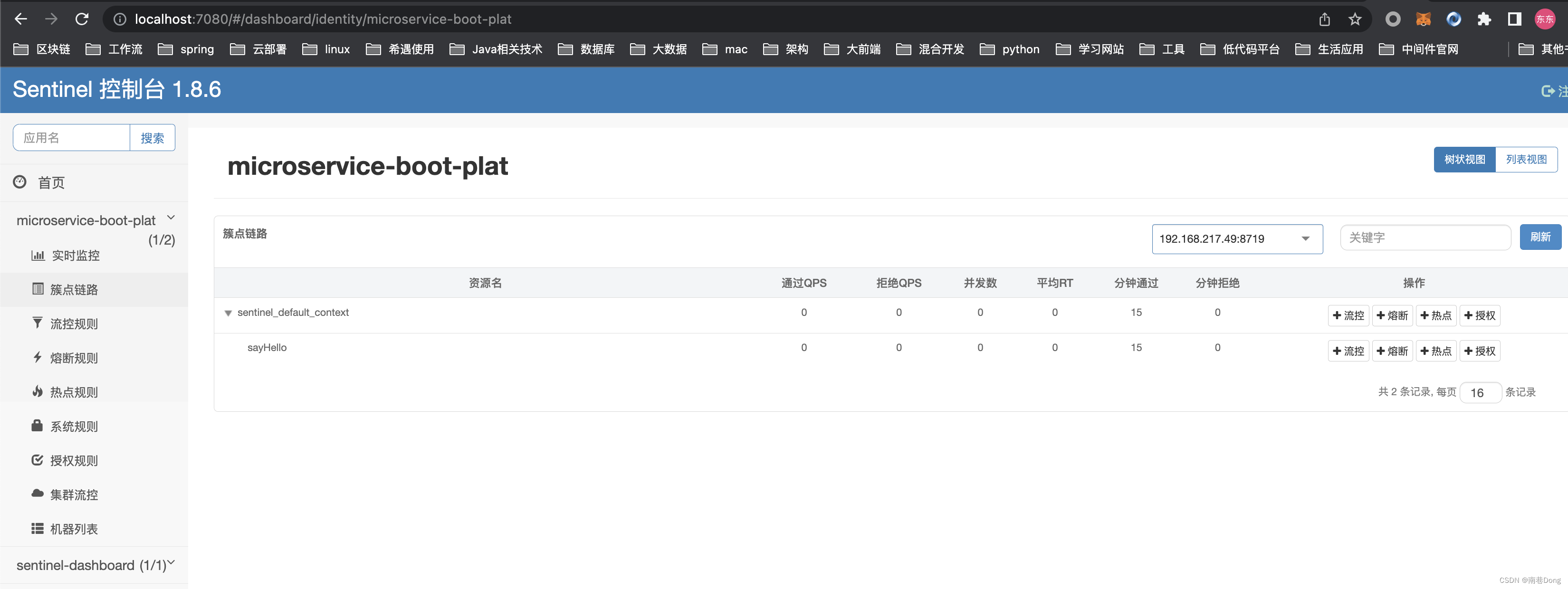Click the sayHello resource name
The image size is (1568, 589).
tap(267, 347)
